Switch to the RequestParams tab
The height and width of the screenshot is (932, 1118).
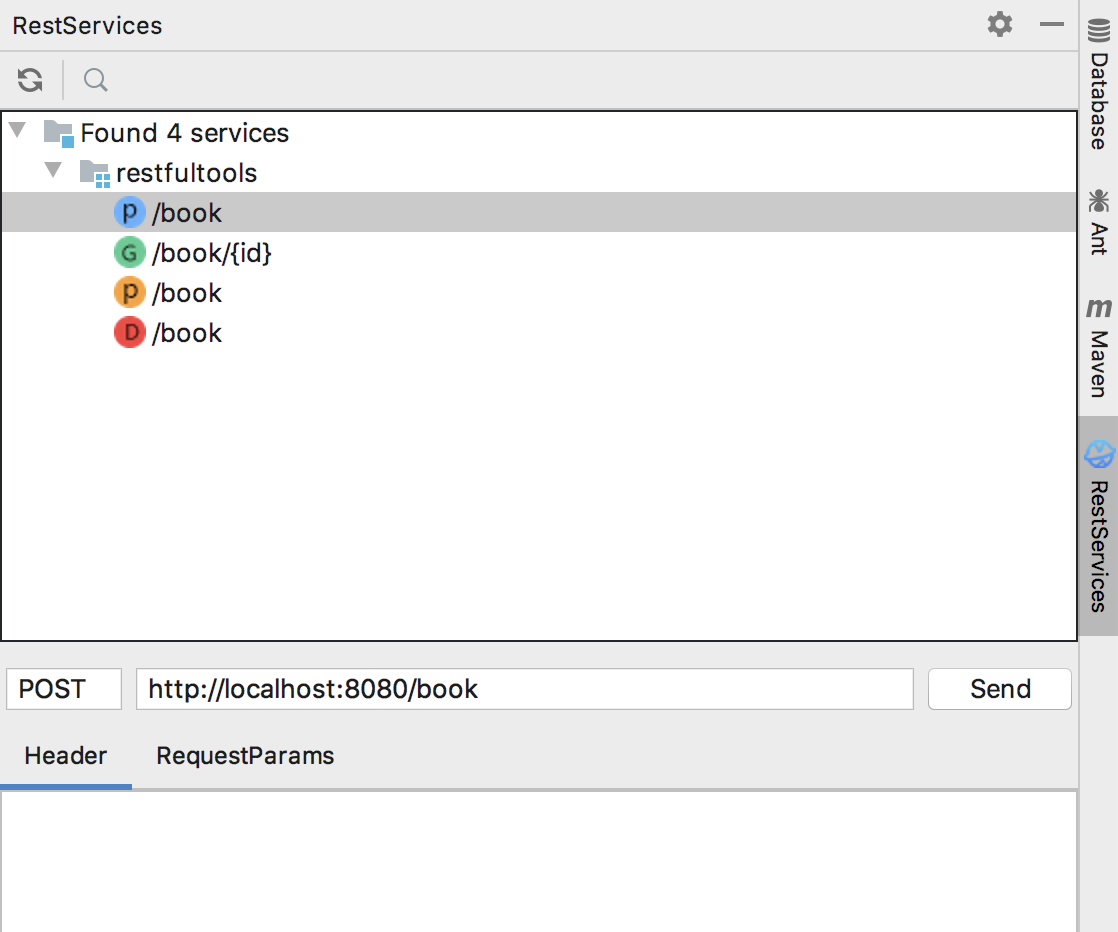245,756
